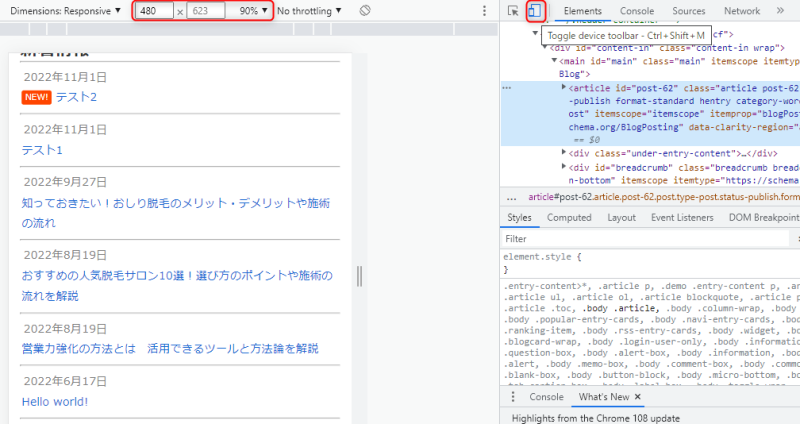Image resolution: width=800 pixels, height=424 pixels.
Task: Click the Highlights from the Chrome 108 update text
Action: (x=595, y=418)
